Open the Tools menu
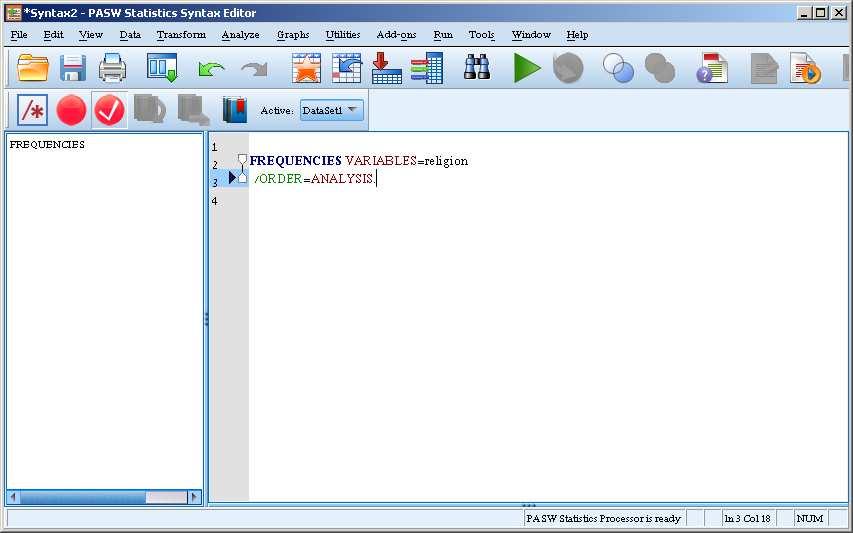This screenshot has height=533, width=853. click(481, 35)
